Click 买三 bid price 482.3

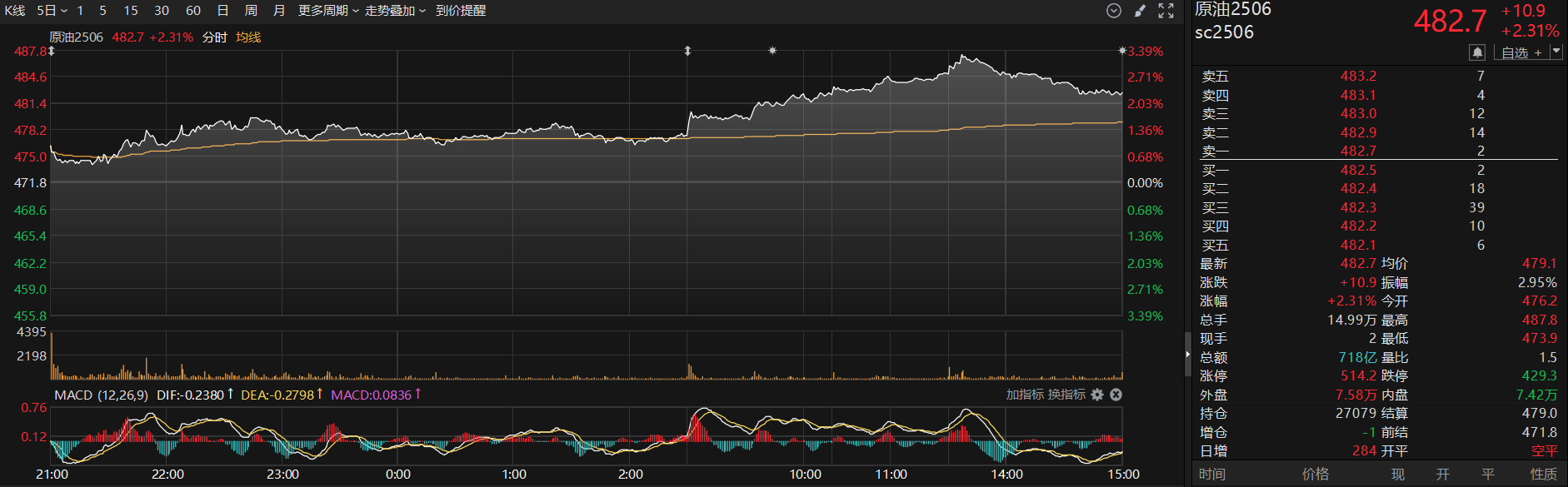click(1358, 207)
